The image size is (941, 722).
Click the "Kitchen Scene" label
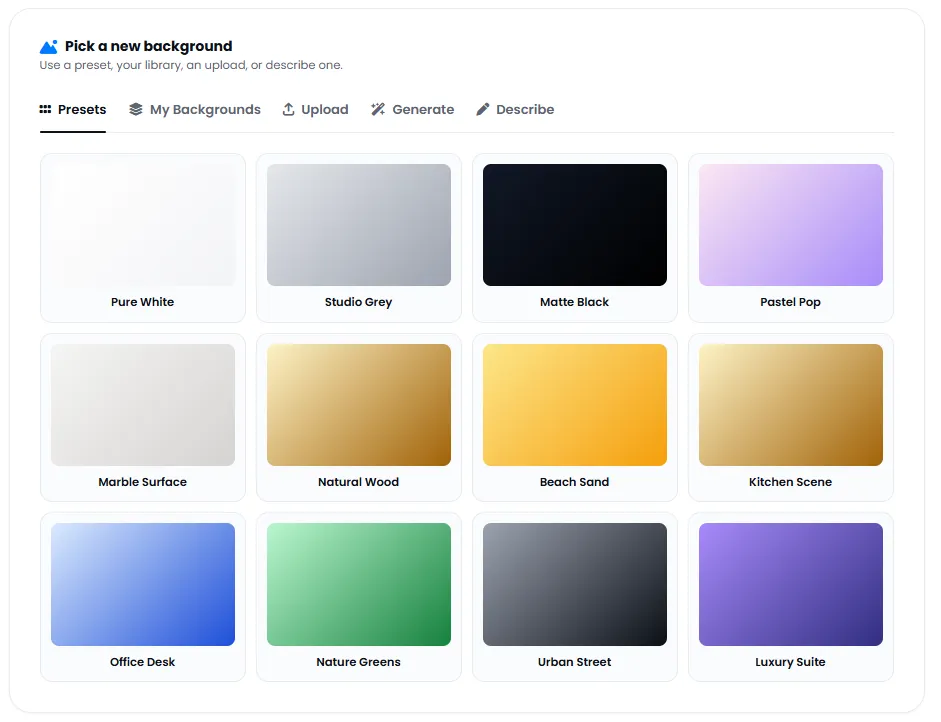(790, 482)
